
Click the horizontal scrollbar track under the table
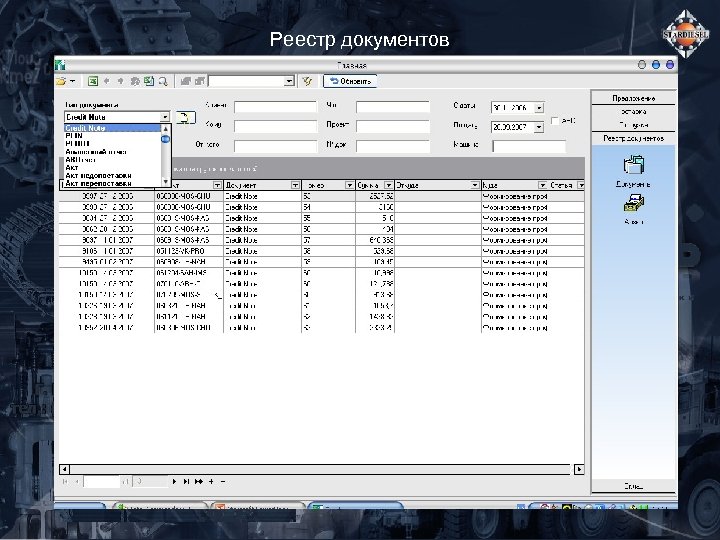pos(321,469)
